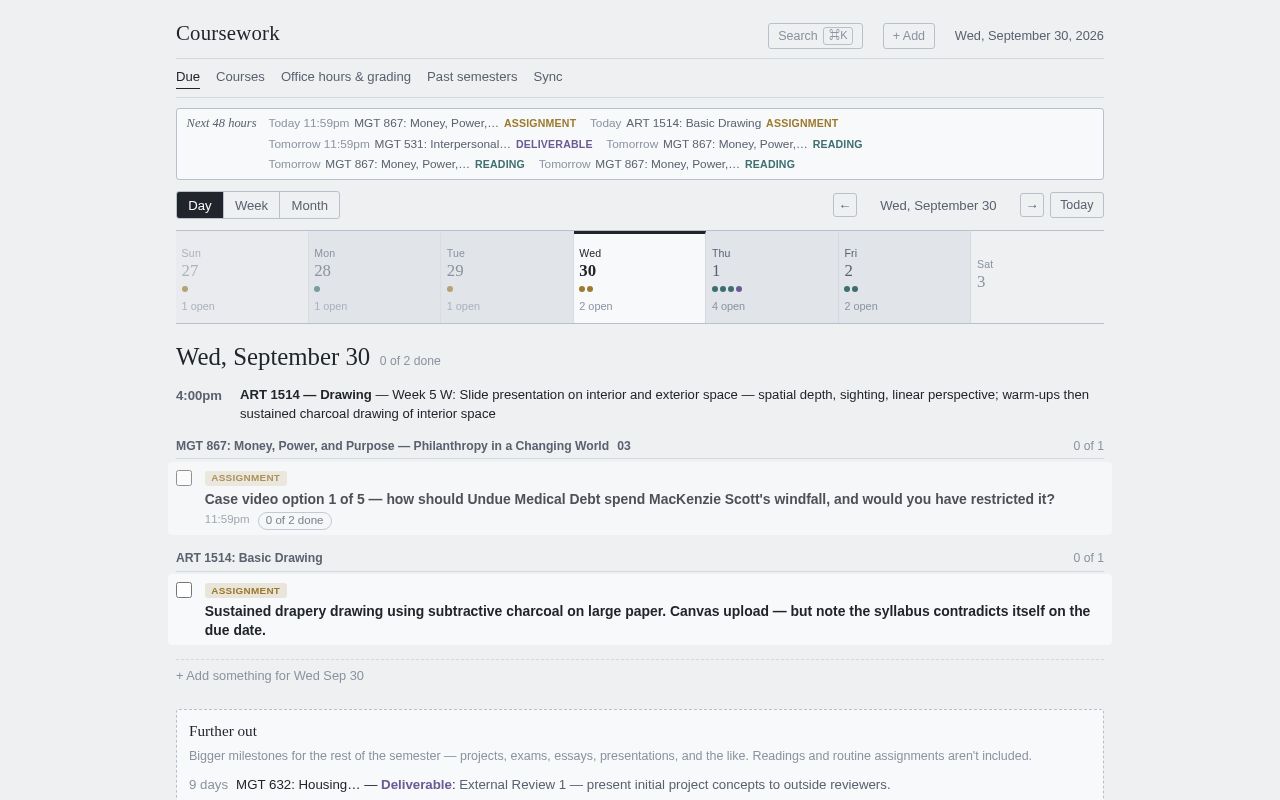
Task: Click the Coursework app title
Action: click(228, 33)
